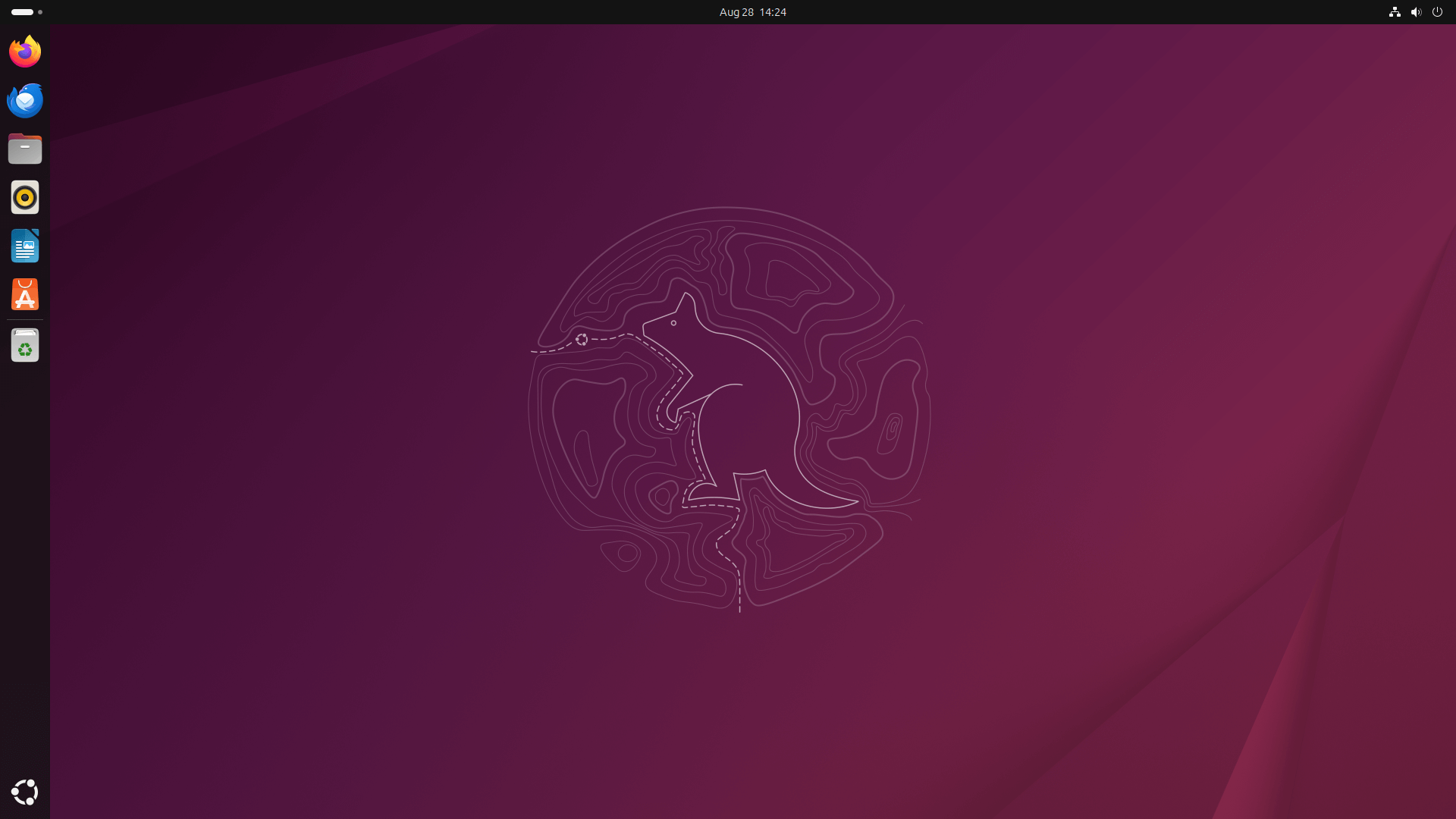Launch the Ubuntu App Center

pos(25,294)
